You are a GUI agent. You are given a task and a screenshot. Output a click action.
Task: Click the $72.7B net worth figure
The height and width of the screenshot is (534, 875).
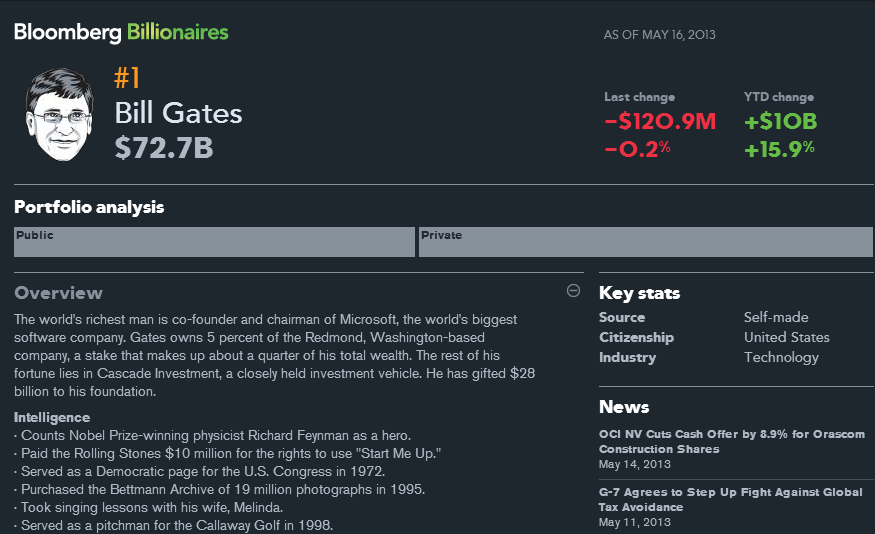[164, 148]
